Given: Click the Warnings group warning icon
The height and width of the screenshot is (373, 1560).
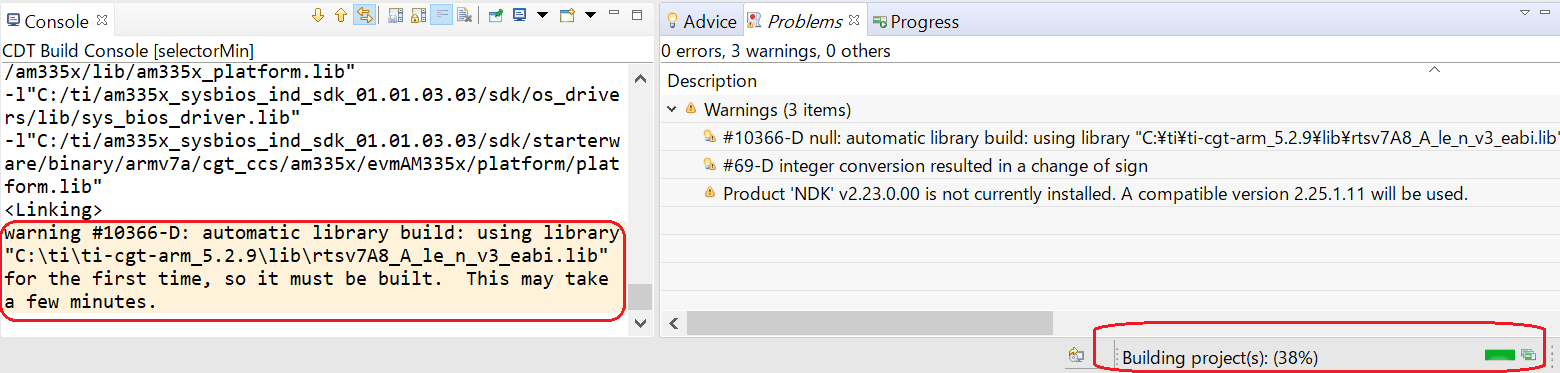Looking at the screenshot, I should 691,109.
